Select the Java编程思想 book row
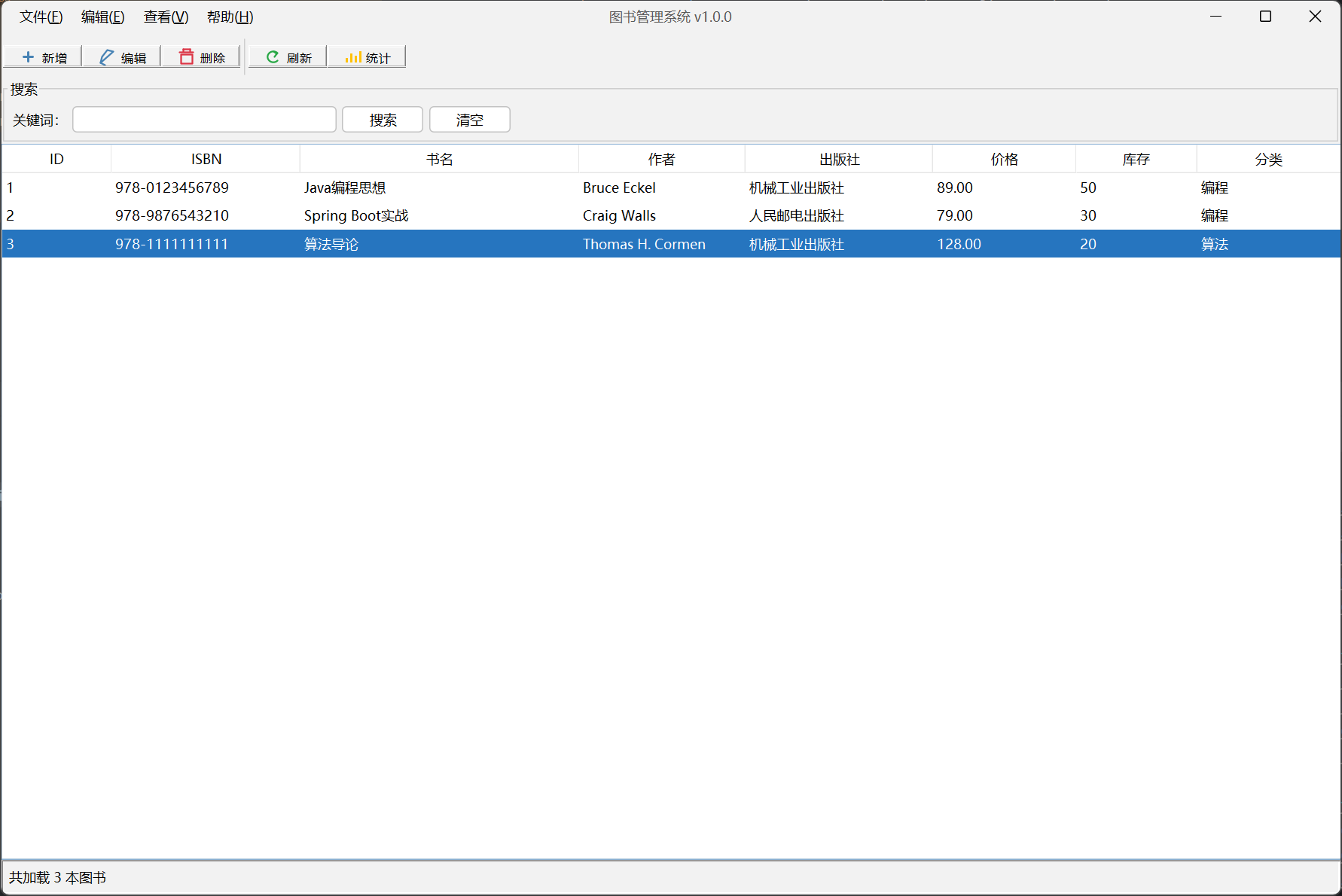1342x896 pixels. [671, 187]
